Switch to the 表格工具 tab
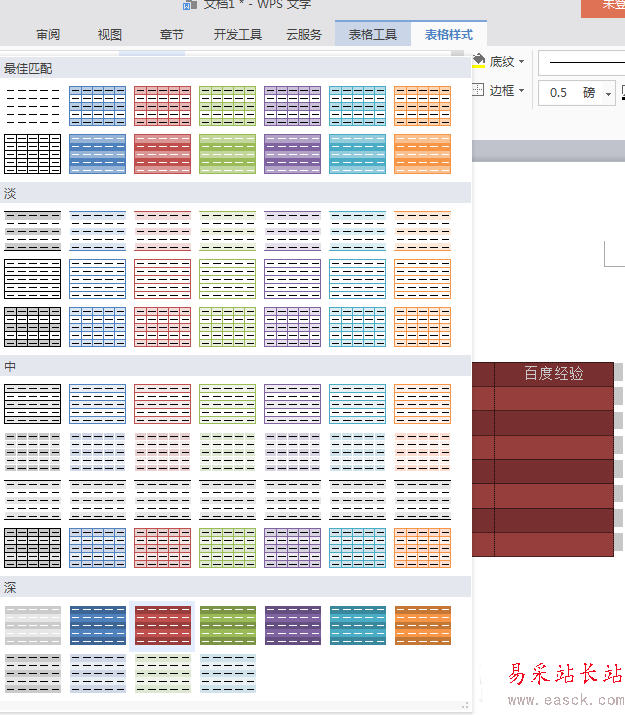 (x=373, y=35)
